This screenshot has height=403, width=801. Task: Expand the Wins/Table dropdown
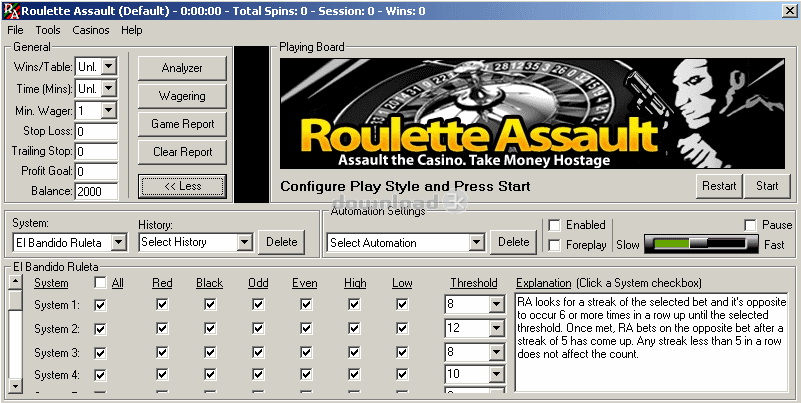click(x=109, y=66)
